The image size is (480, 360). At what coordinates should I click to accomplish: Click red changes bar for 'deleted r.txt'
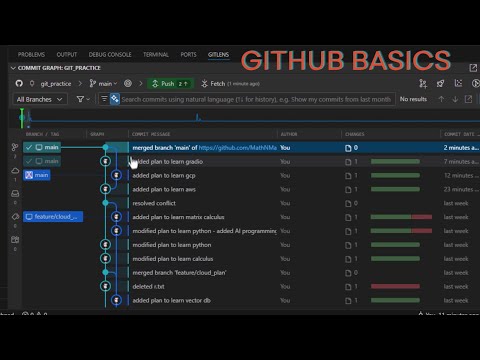395,286
